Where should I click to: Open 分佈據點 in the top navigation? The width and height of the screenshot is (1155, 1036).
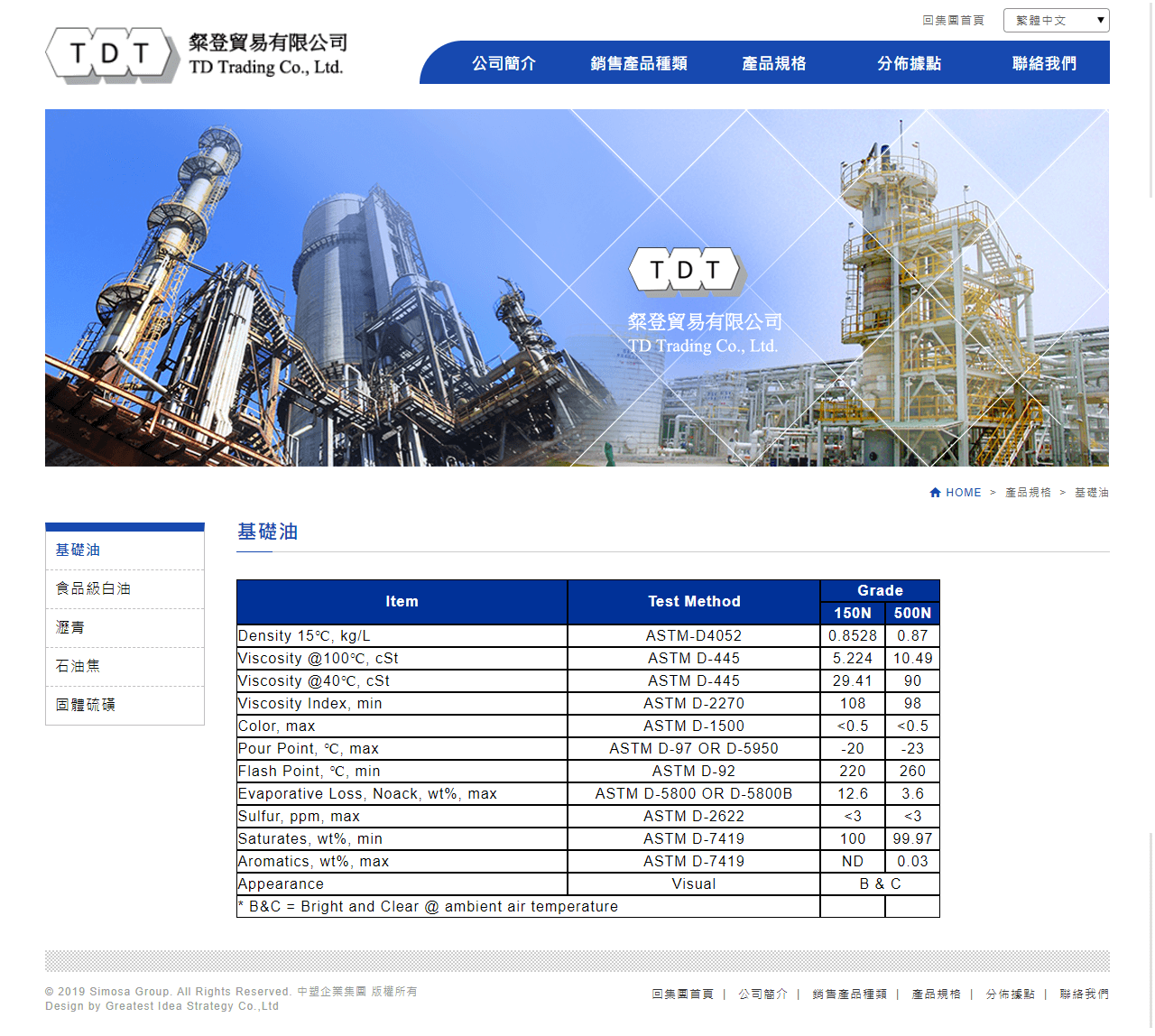pos(909,63)
